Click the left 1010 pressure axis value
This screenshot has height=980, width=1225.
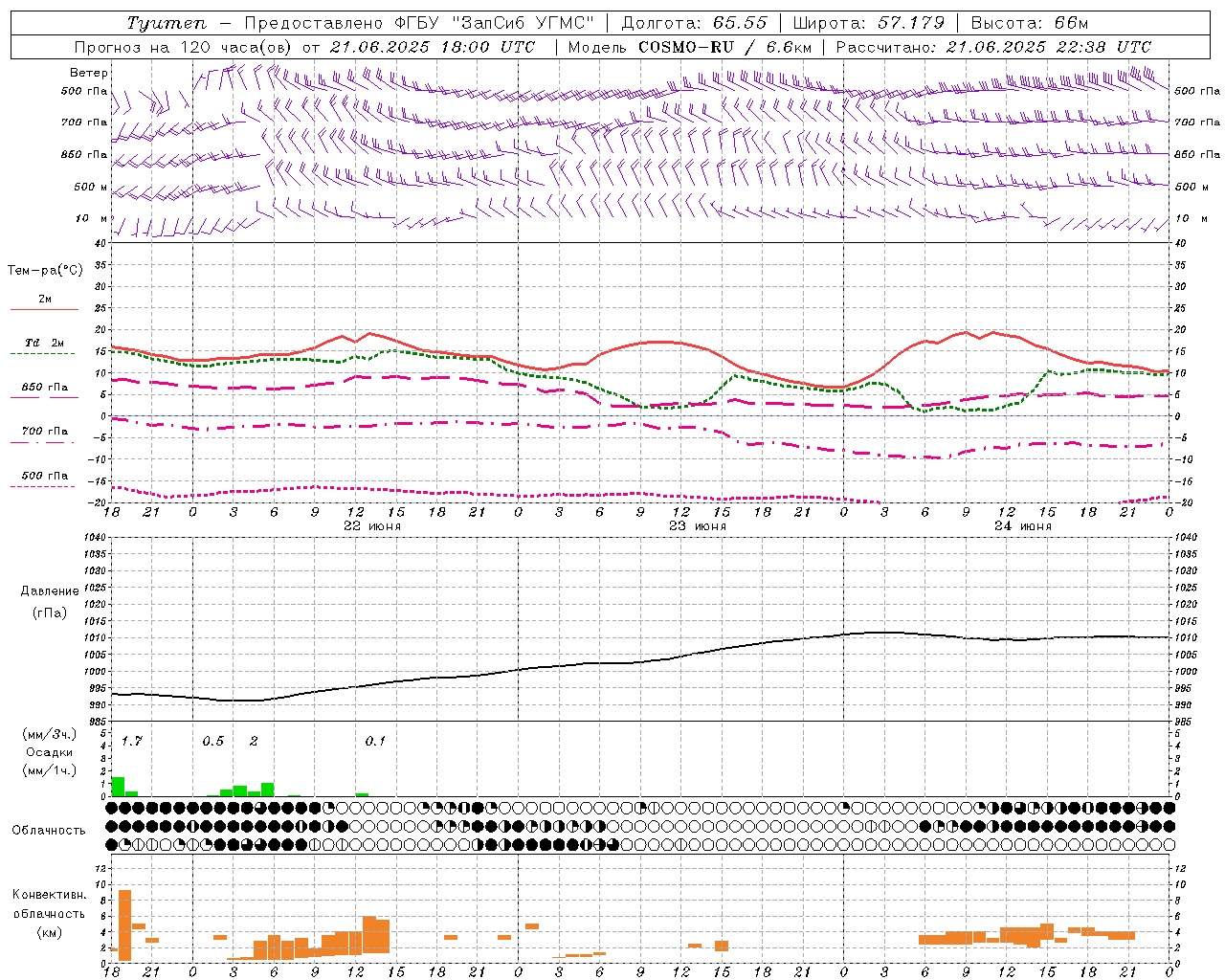pyautogui.click(x=96, y=637)
